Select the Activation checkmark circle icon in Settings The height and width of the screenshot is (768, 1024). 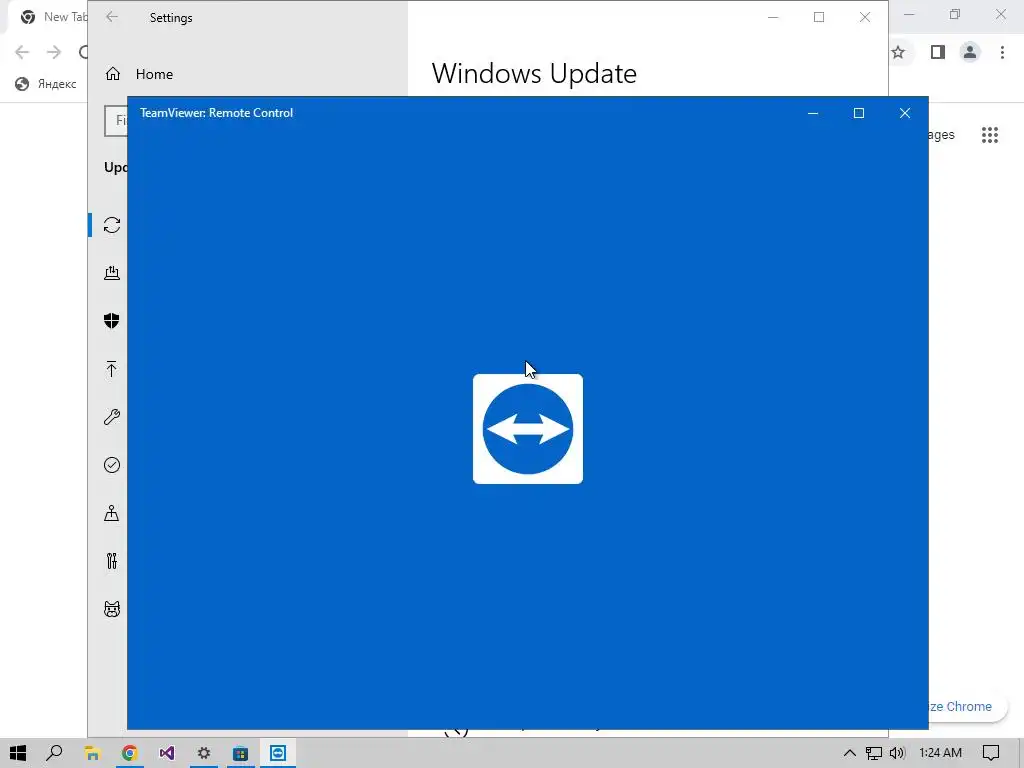pos(112,465)
